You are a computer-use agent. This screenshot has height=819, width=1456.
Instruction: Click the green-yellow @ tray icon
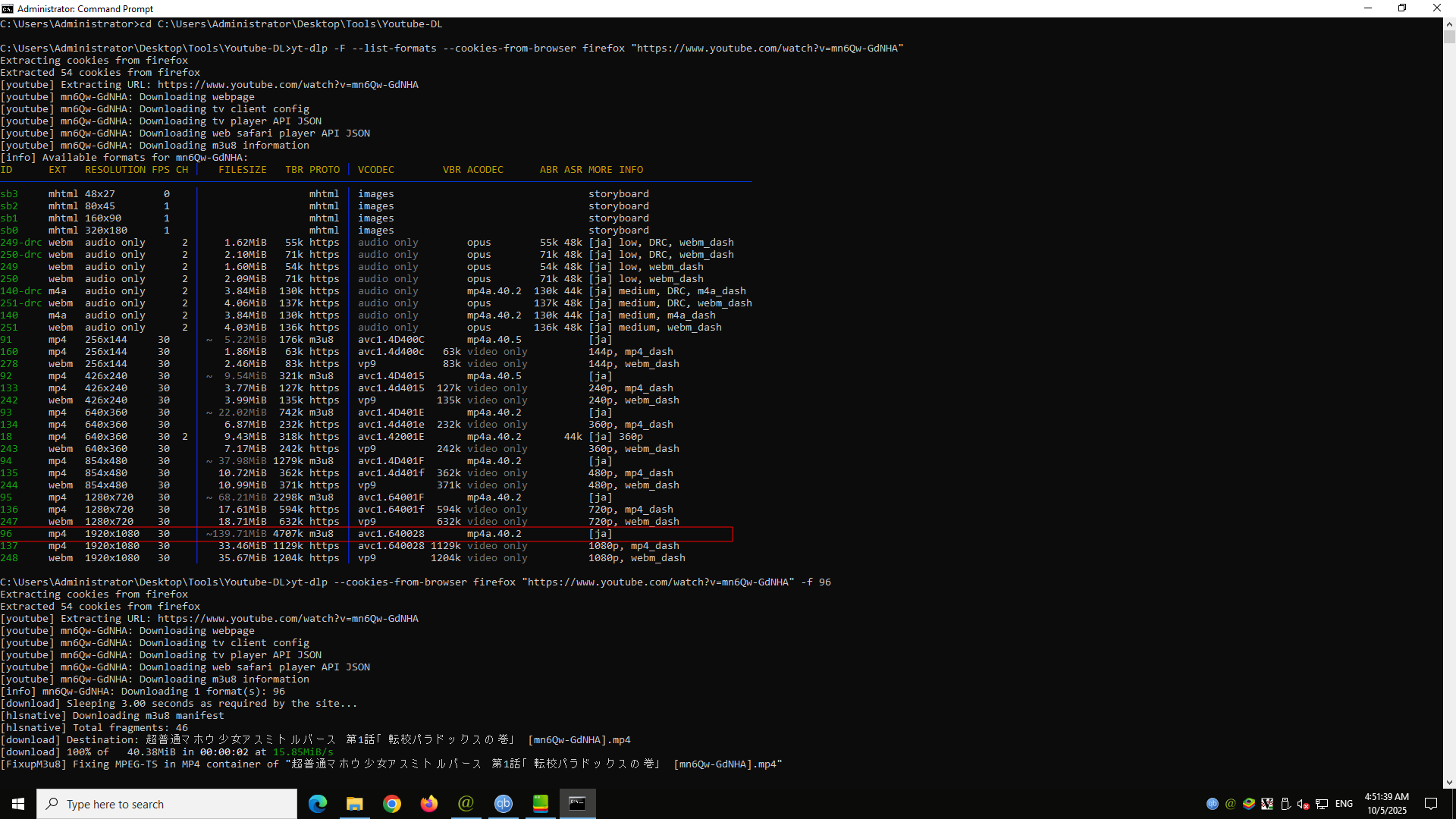pos(1231,804)
